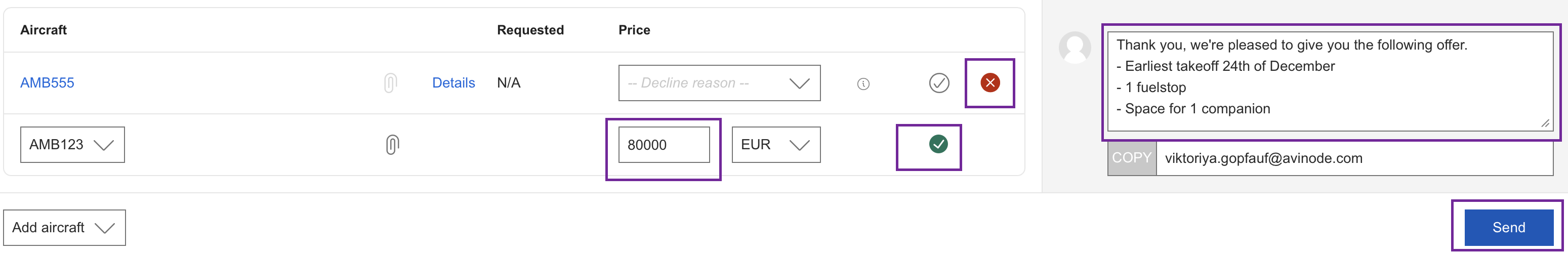Open the AMB123 aircraft selector dropdown
The width and height of the screenshot is (1568, 254).
click(72, 145)
